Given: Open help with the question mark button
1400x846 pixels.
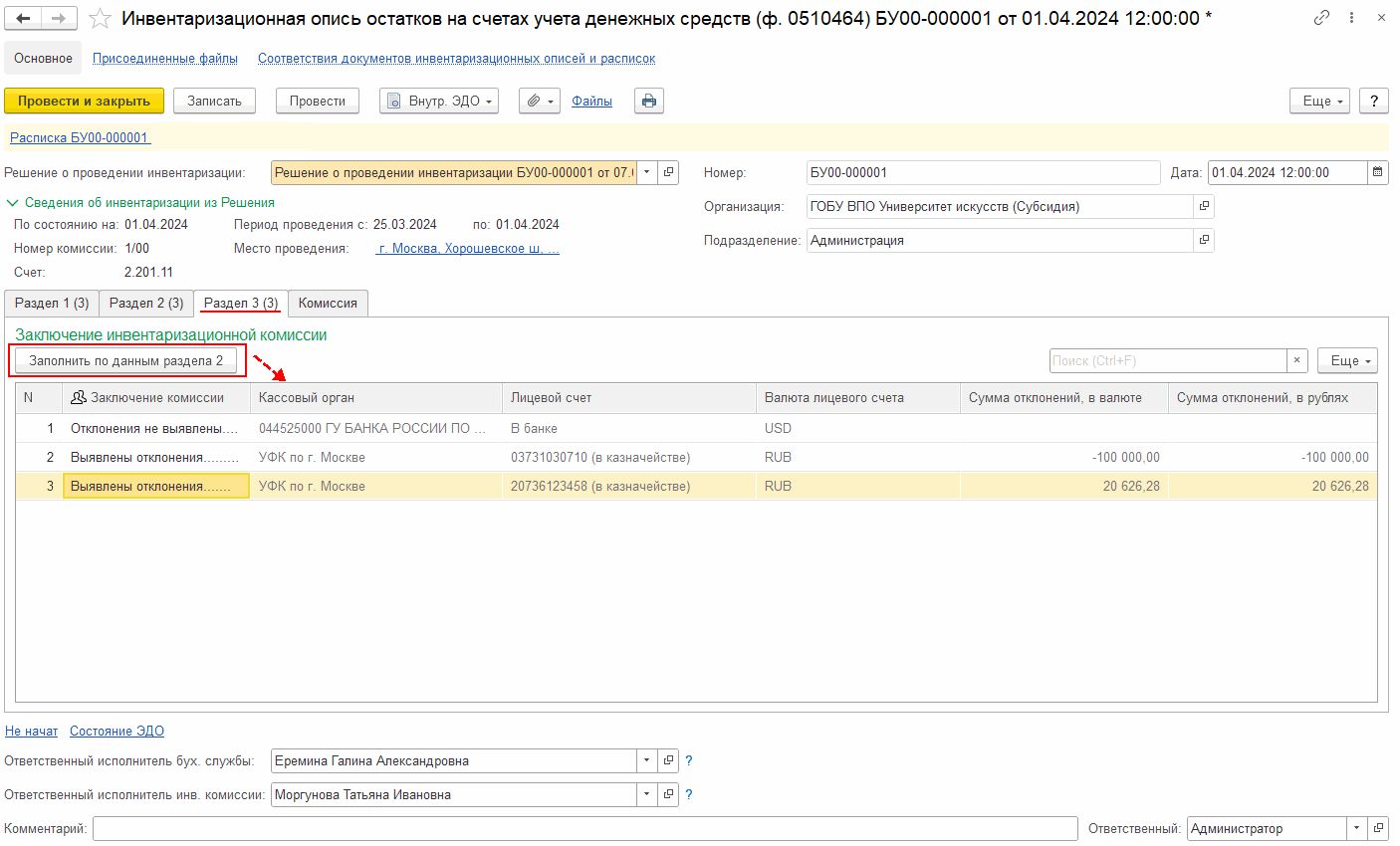Looking at the screenshot, I should click(1374, 101).
